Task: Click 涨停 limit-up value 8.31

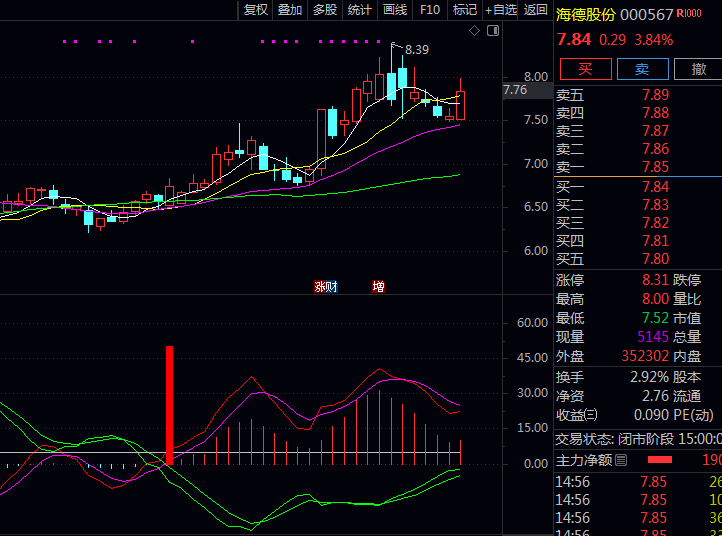Action: 655,280
